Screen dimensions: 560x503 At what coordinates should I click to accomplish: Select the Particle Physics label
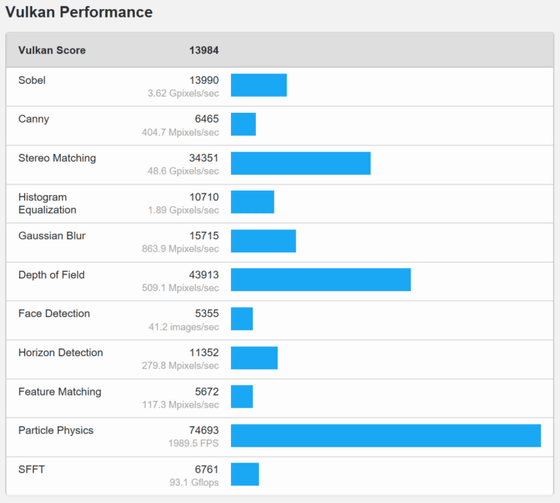pyautogui.click(x=56, y=430)
